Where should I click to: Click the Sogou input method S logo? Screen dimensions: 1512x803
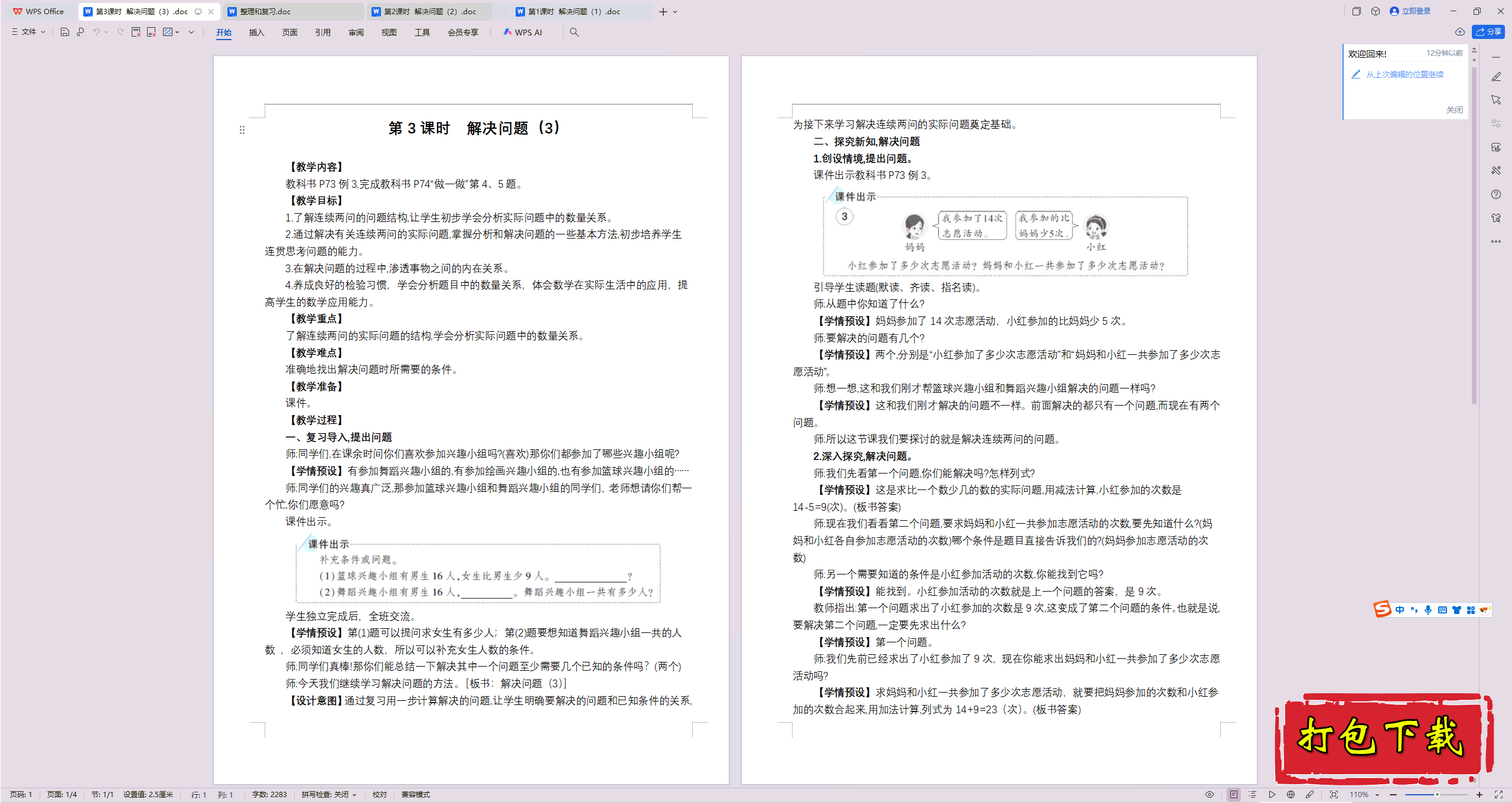(x=1383, y=609)
